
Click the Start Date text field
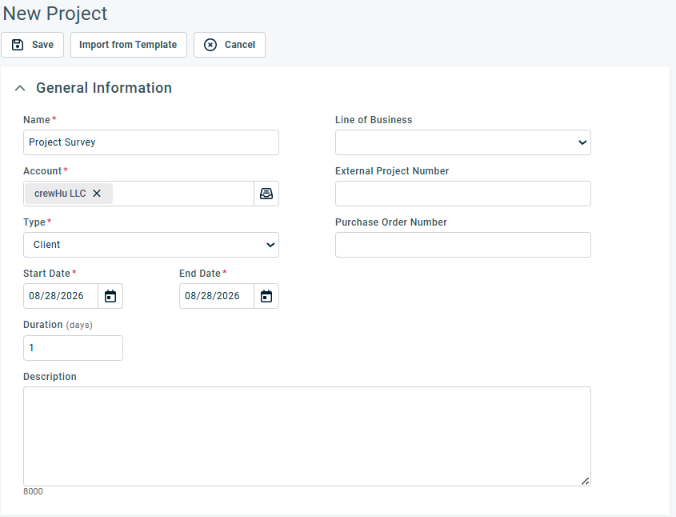click(x=61, y=296)
